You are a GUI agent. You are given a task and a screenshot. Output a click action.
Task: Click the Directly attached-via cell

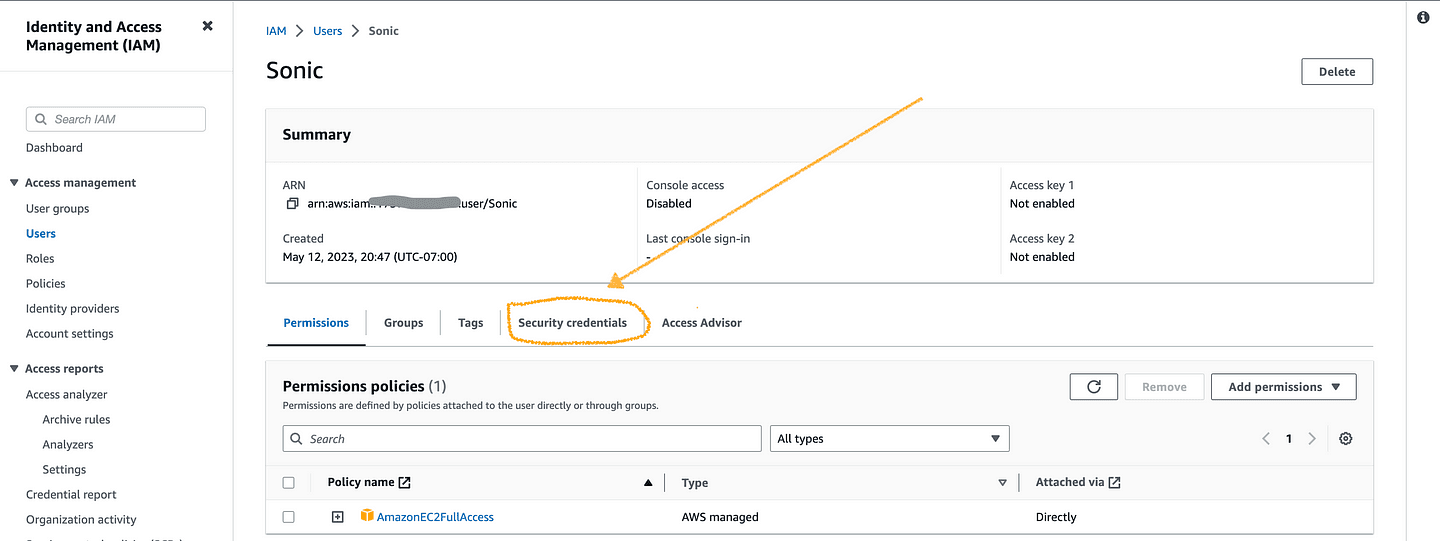[x=1056, y=517]
